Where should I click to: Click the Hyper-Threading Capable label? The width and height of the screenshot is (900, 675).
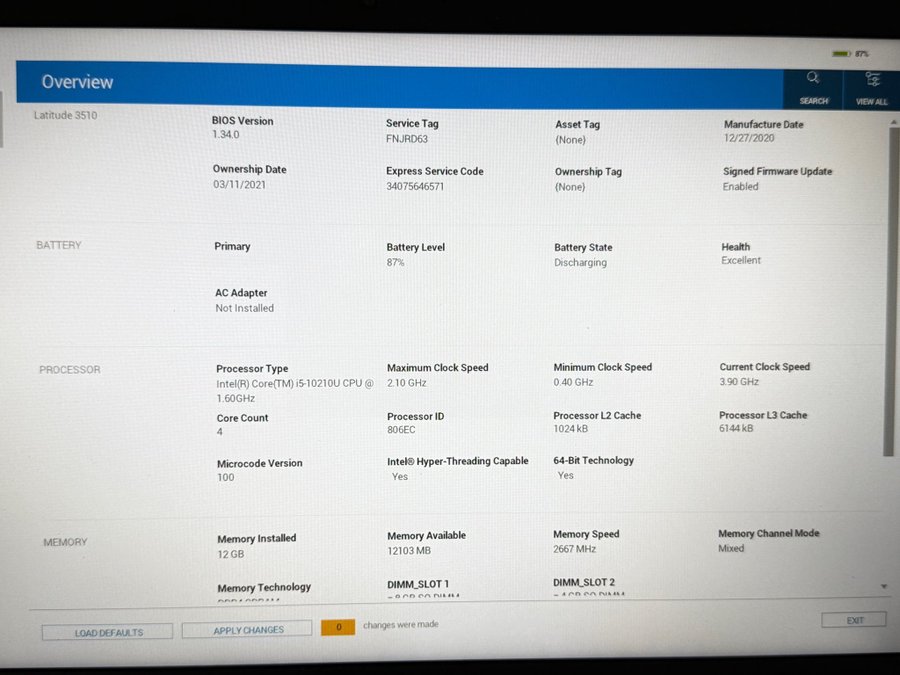(x=457, y=461)
